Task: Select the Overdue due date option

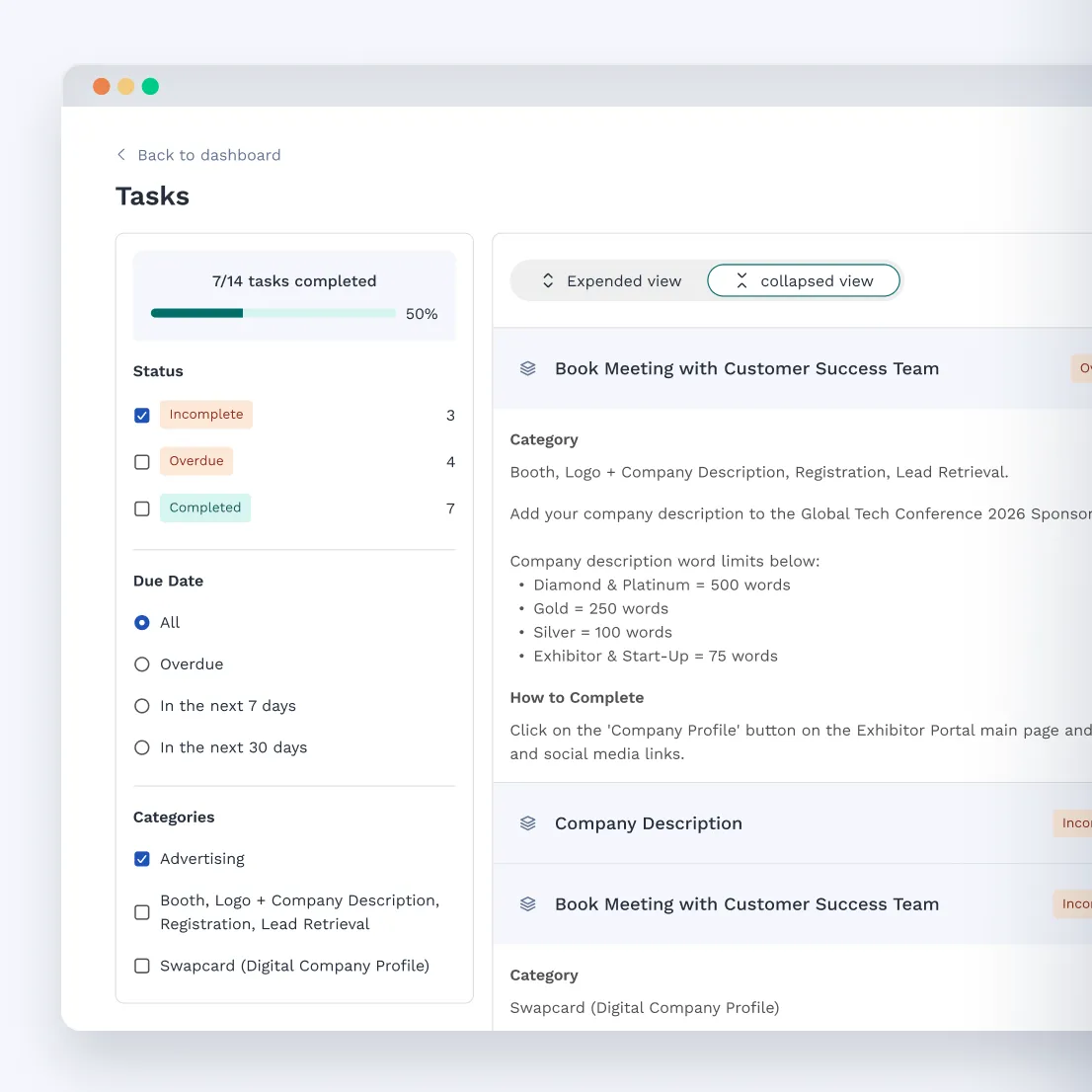Action: (141, 663)
